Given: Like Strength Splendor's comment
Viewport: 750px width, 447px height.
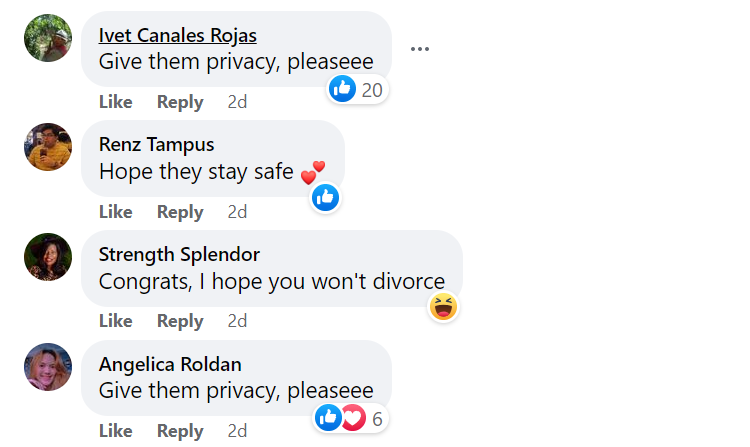Looking at the screenshot, I should pos(116,321).
